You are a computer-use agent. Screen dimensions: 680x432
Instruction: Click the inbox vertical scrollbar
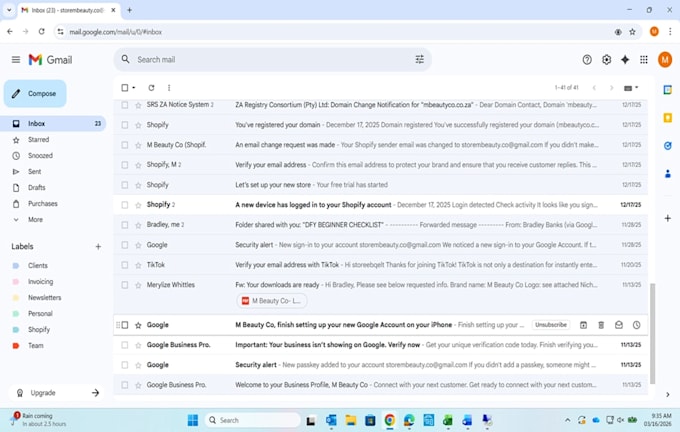(x=652, y=333)
